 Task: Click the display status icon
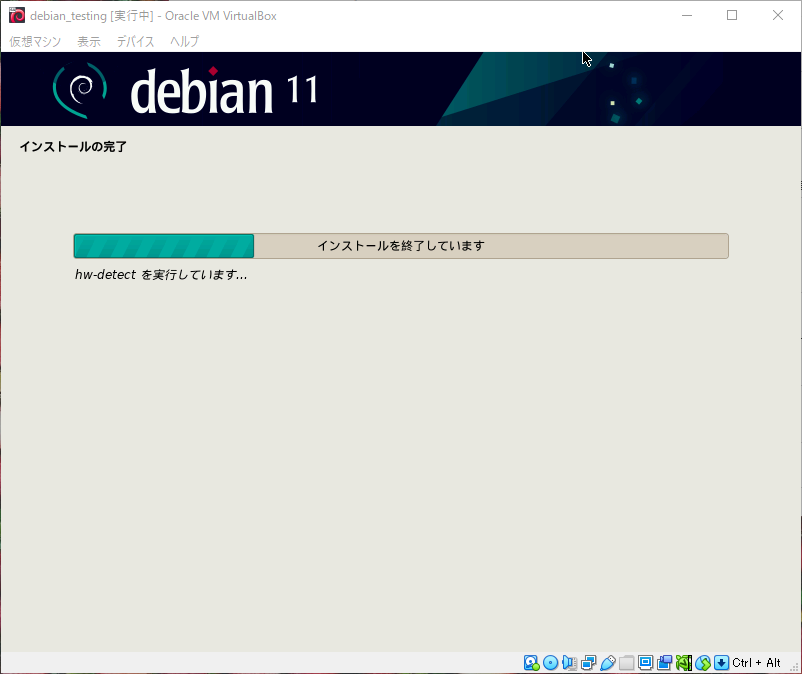coord(645,663)
